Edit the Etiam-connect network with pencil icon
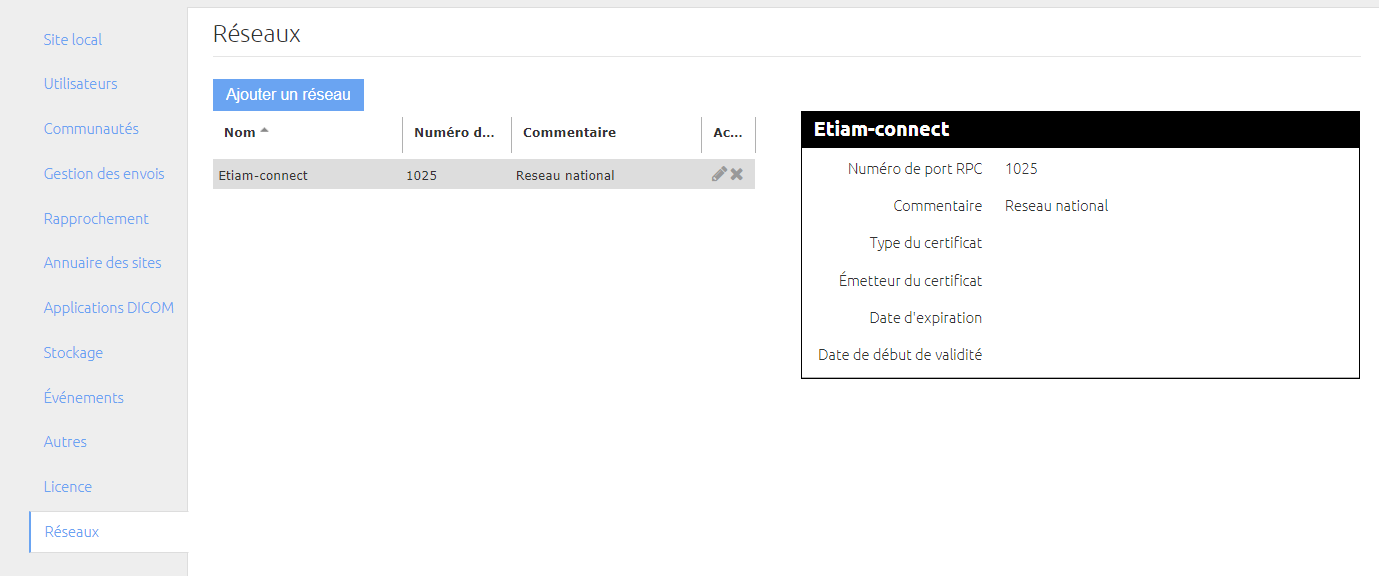This screenshot has width=1379, height=576. [x=719, y=174]
